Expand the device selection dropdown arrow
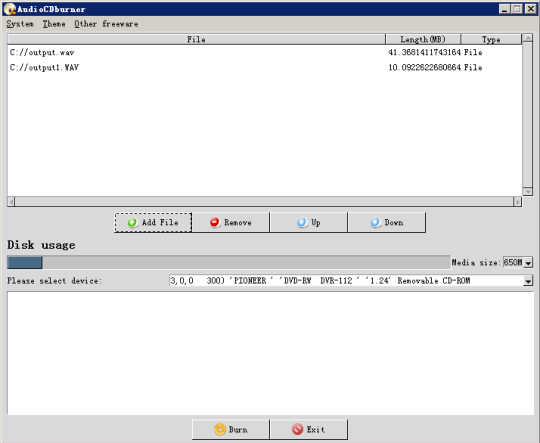Viewport: 540px width, 443px height. tap(528, 281)
